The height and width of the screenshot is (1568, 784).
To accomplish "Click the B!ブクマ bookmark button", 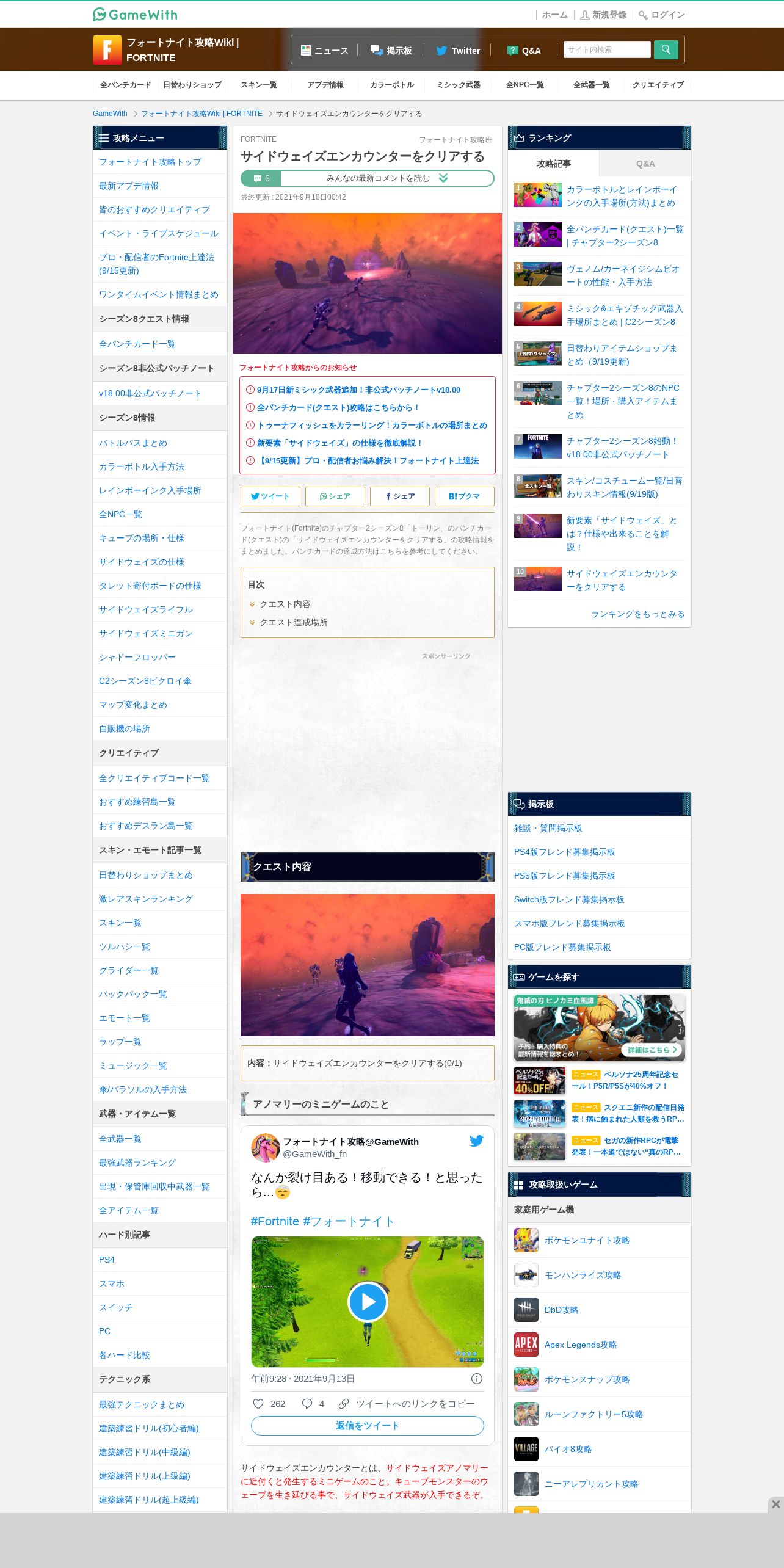I will (x=465, y=496).
